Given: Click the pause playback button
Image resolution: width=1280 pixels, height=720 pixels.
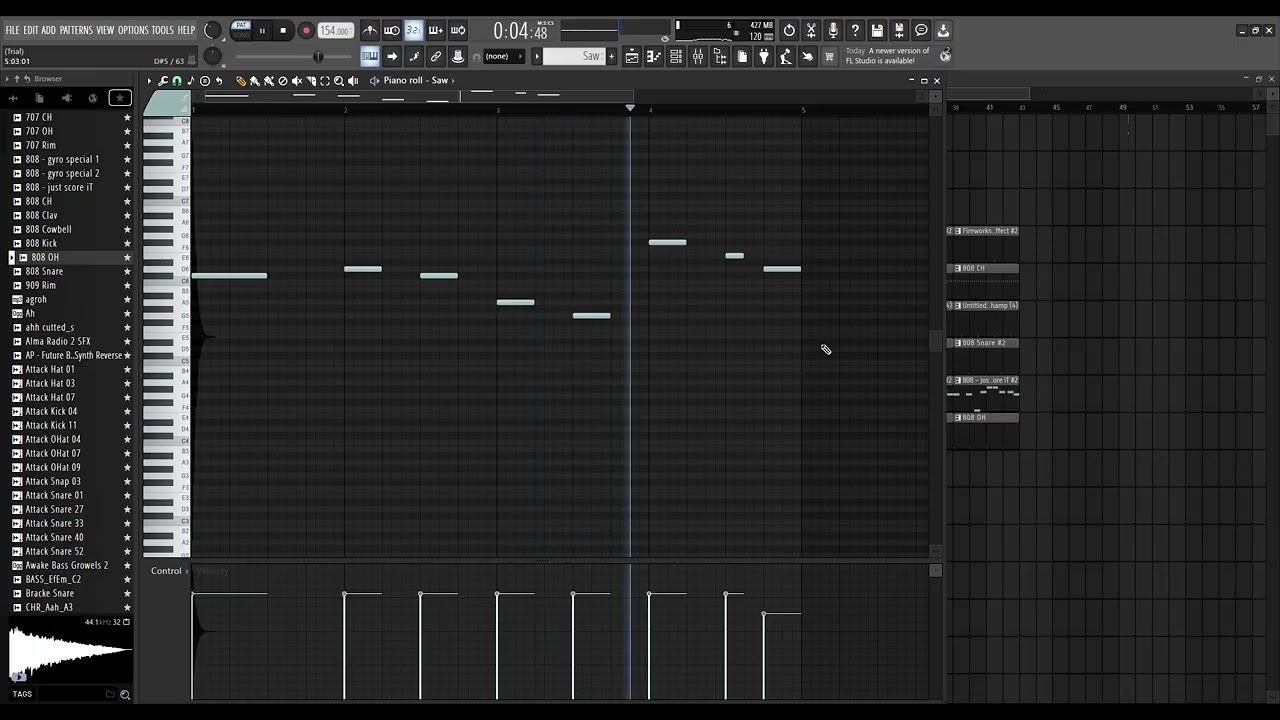Looking at the screenshot, I should tap(262, 31).
